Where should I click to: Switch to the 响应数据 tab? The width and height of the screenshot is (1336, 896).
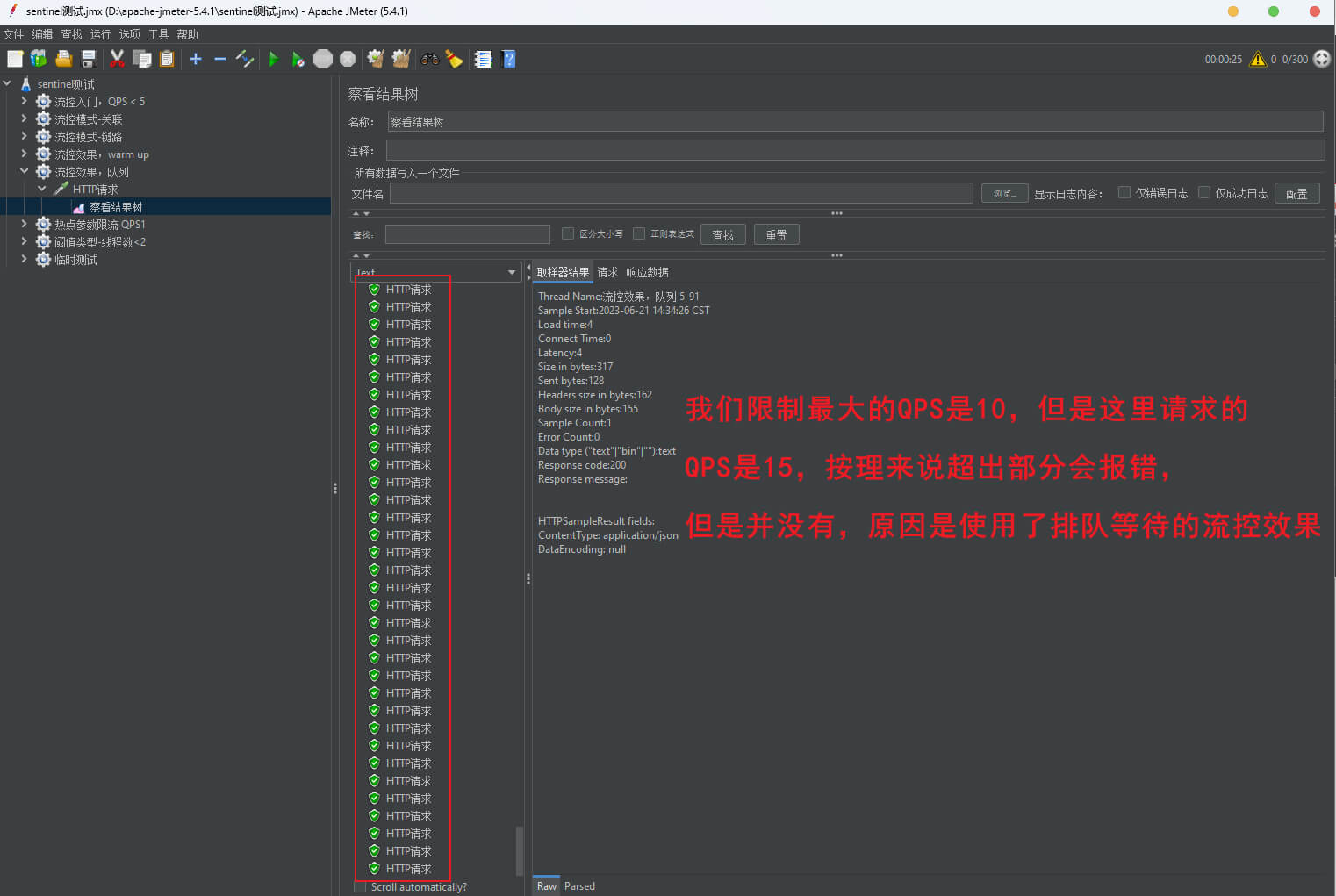point(647,272)
